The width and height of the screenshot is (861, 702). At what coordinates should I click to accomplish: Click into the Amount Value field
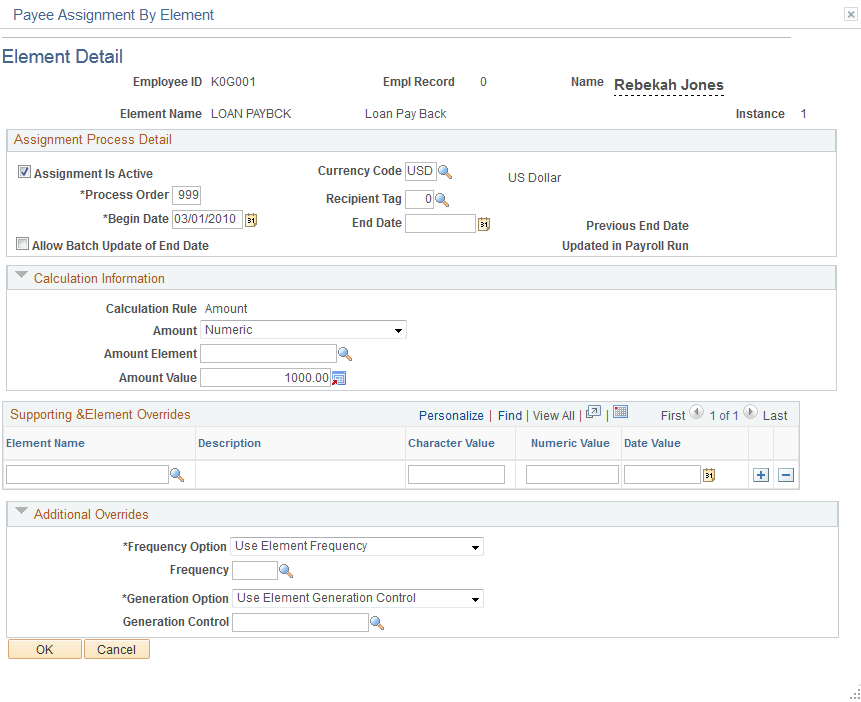point(265,378)
